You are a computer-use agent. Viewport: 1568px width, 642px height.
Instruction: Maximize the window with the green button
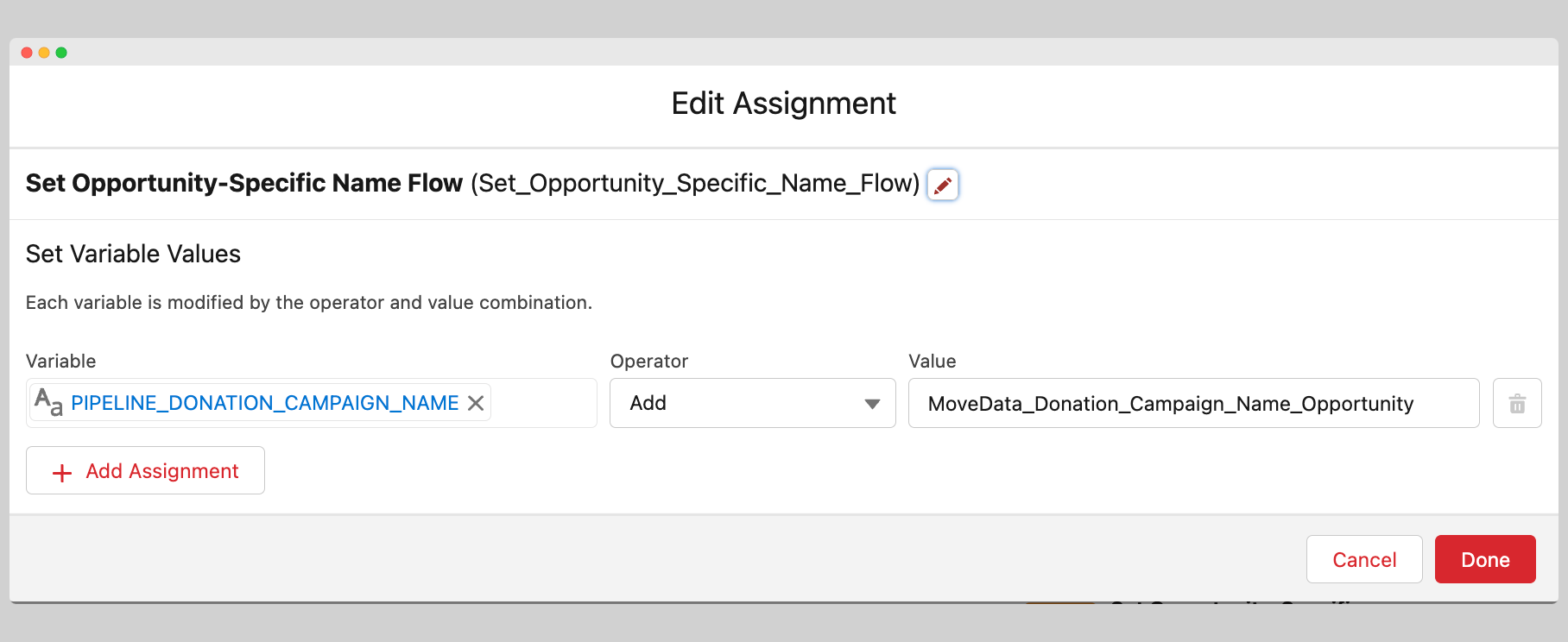point(61,53)
